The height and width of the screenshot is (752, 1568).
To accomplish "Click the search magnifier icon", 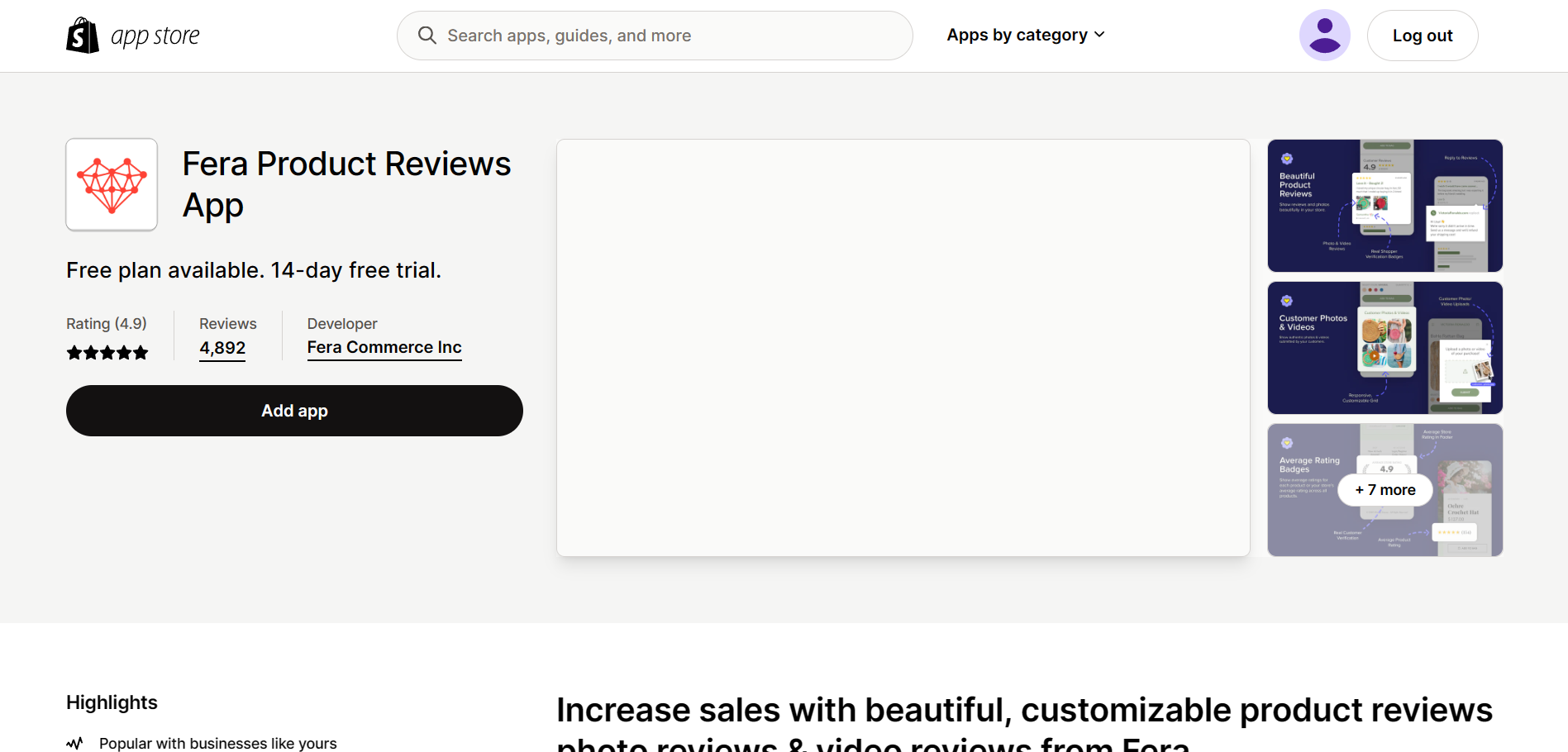I will 427,36.
